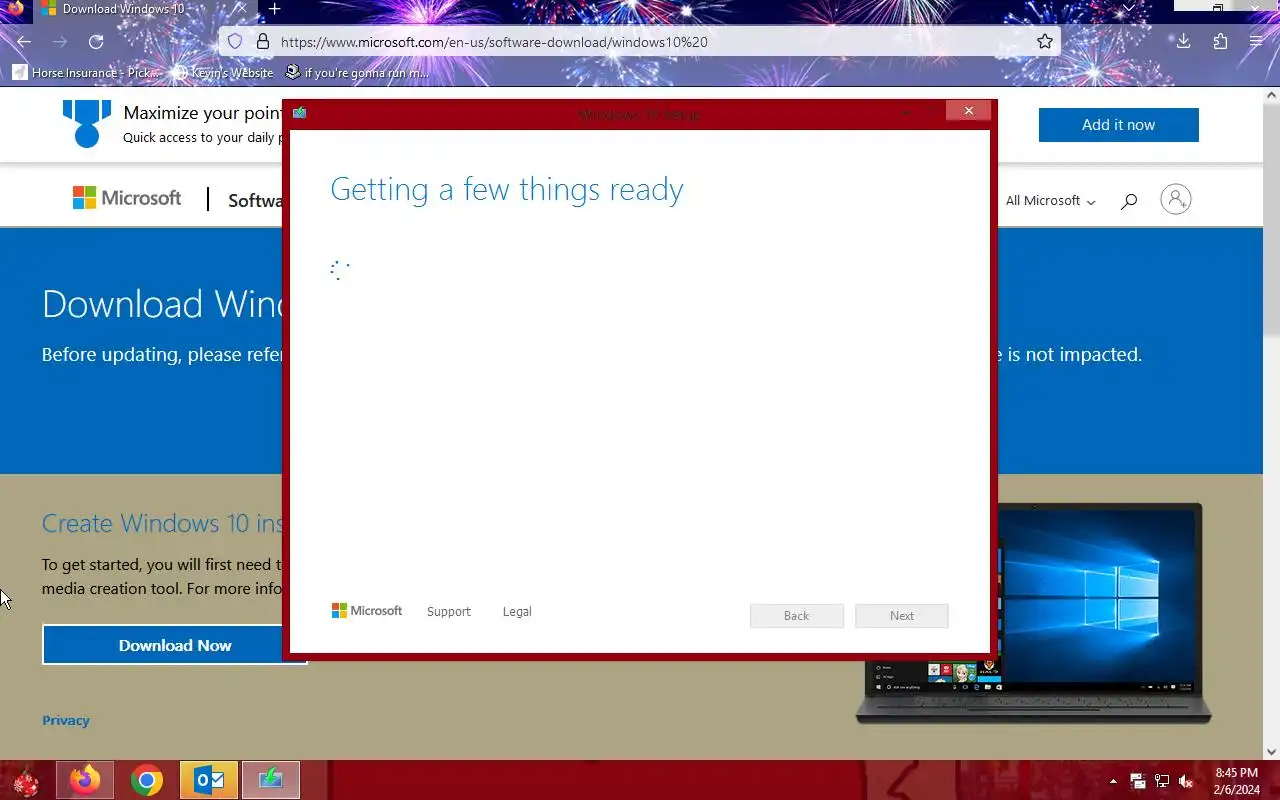List all tabs dropdown arrow in Firefox
This screenshot has width=1280, height=800.
coord(1129,8)
